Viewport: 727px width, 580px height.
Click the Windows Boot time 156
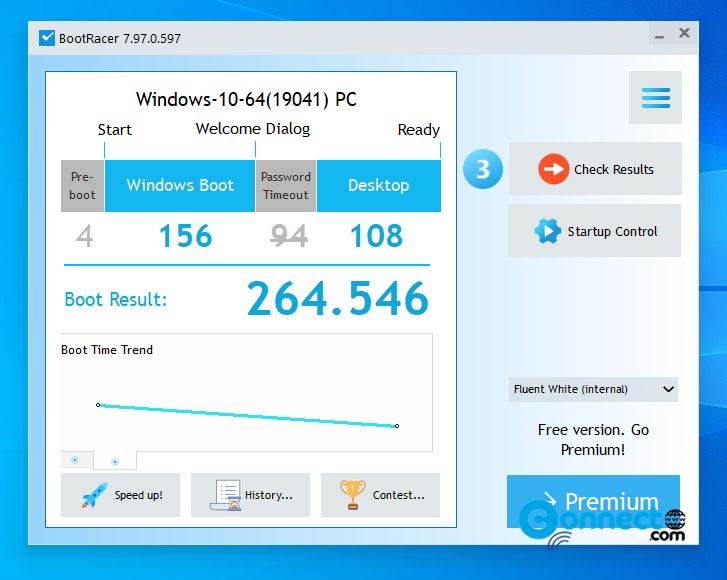tap(185, 236)
